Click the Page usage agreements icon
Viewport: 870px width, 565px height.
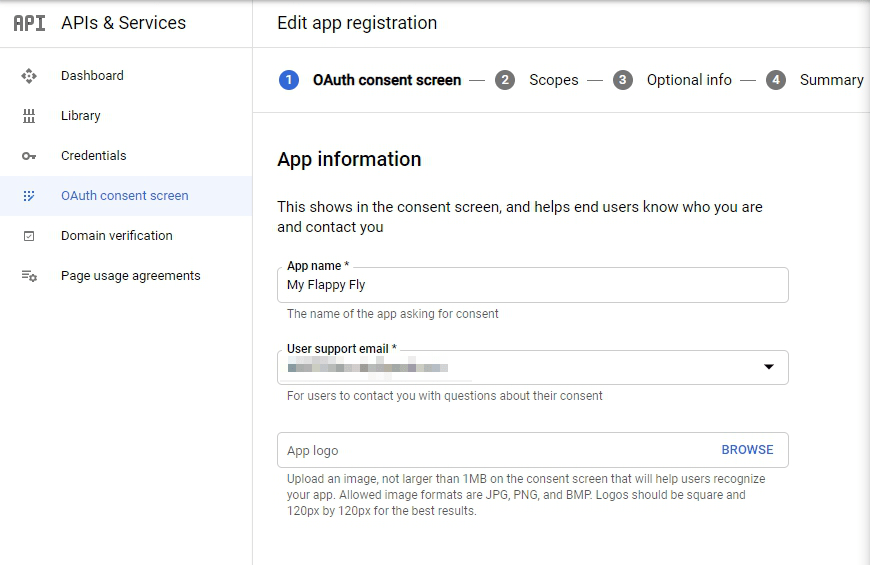click(29, 276)
